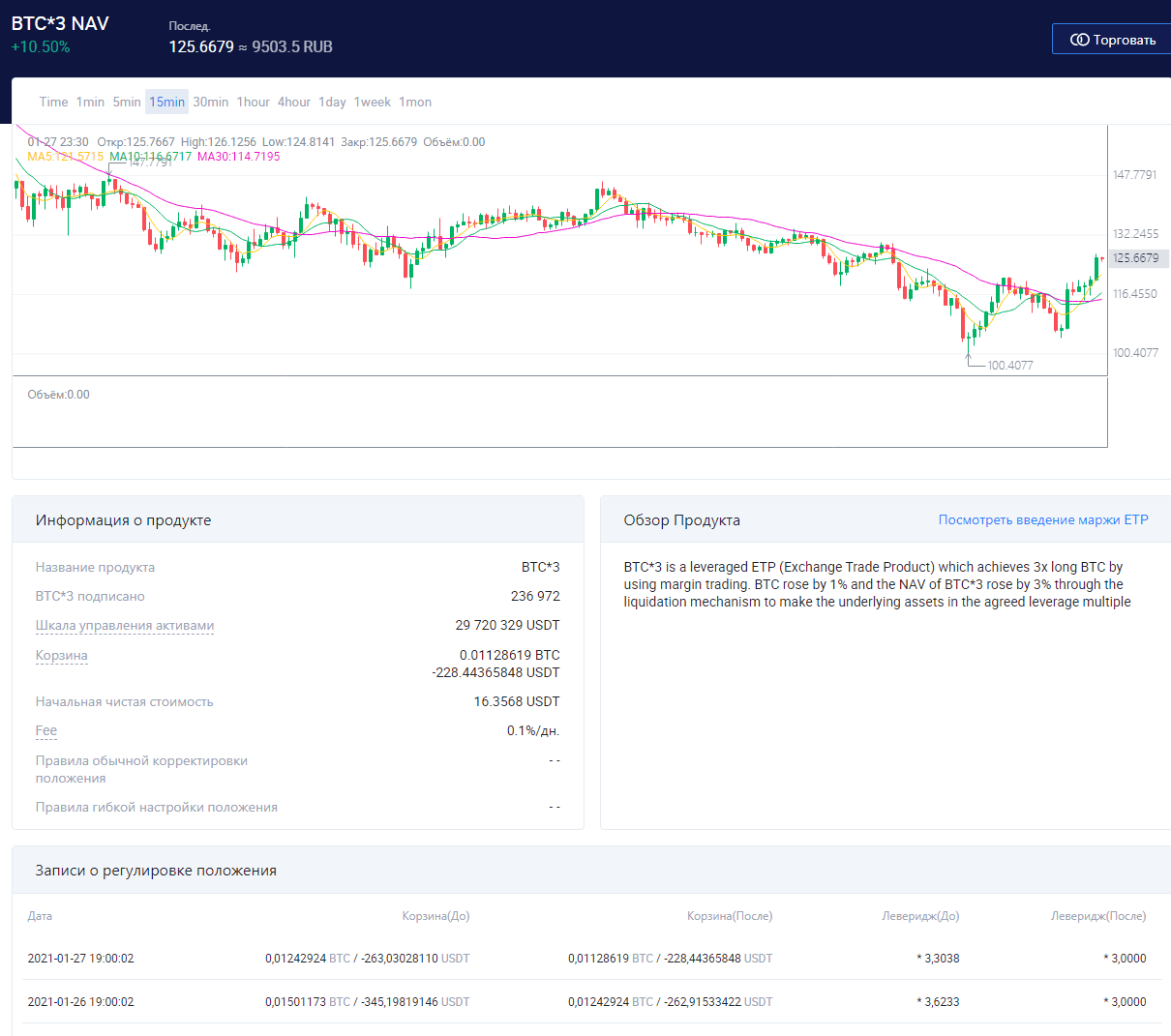Set chart to 1week timeframe

pos(372,103)
